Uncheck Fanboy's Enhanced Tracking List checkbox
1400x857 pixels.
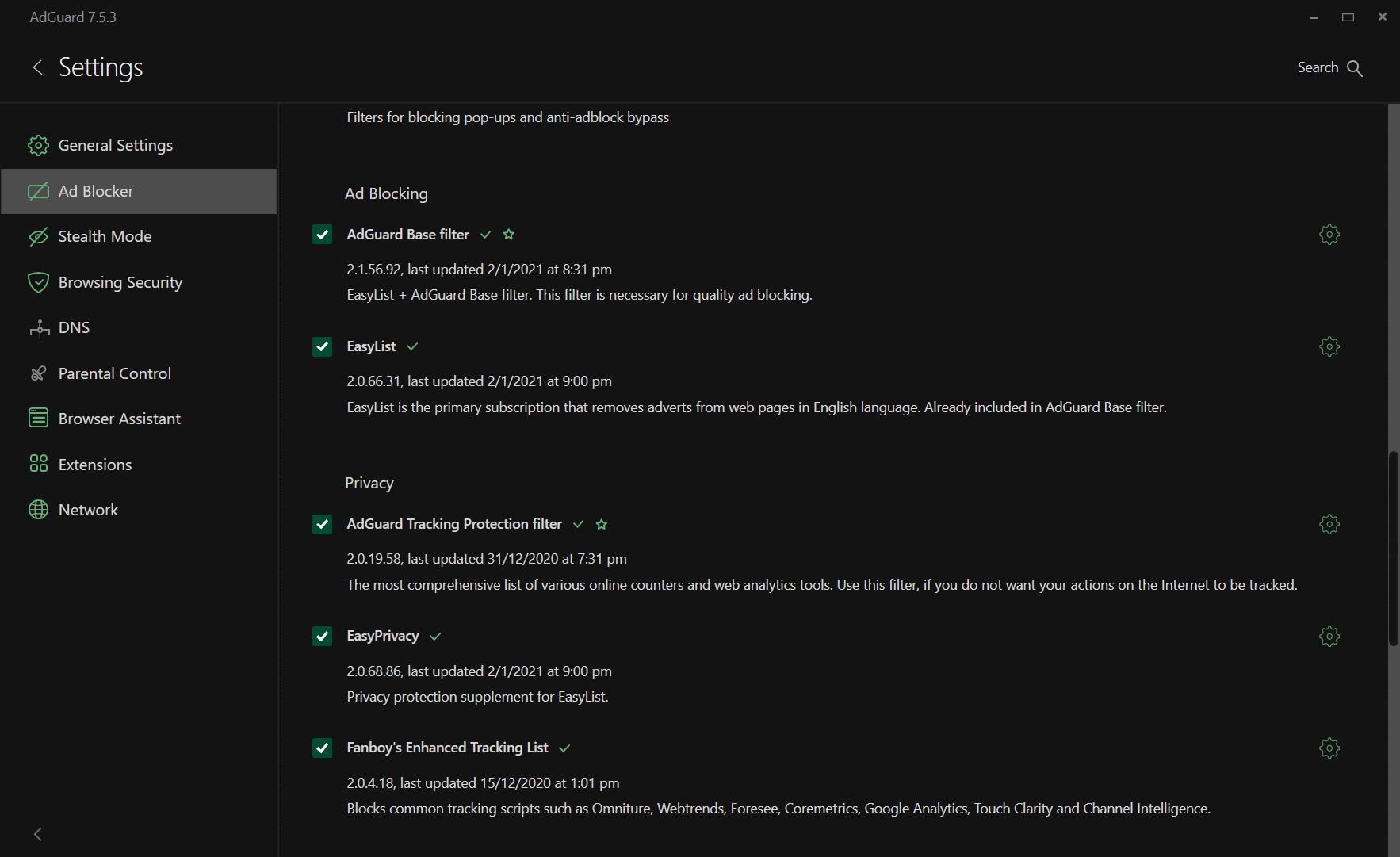point(322,748)
